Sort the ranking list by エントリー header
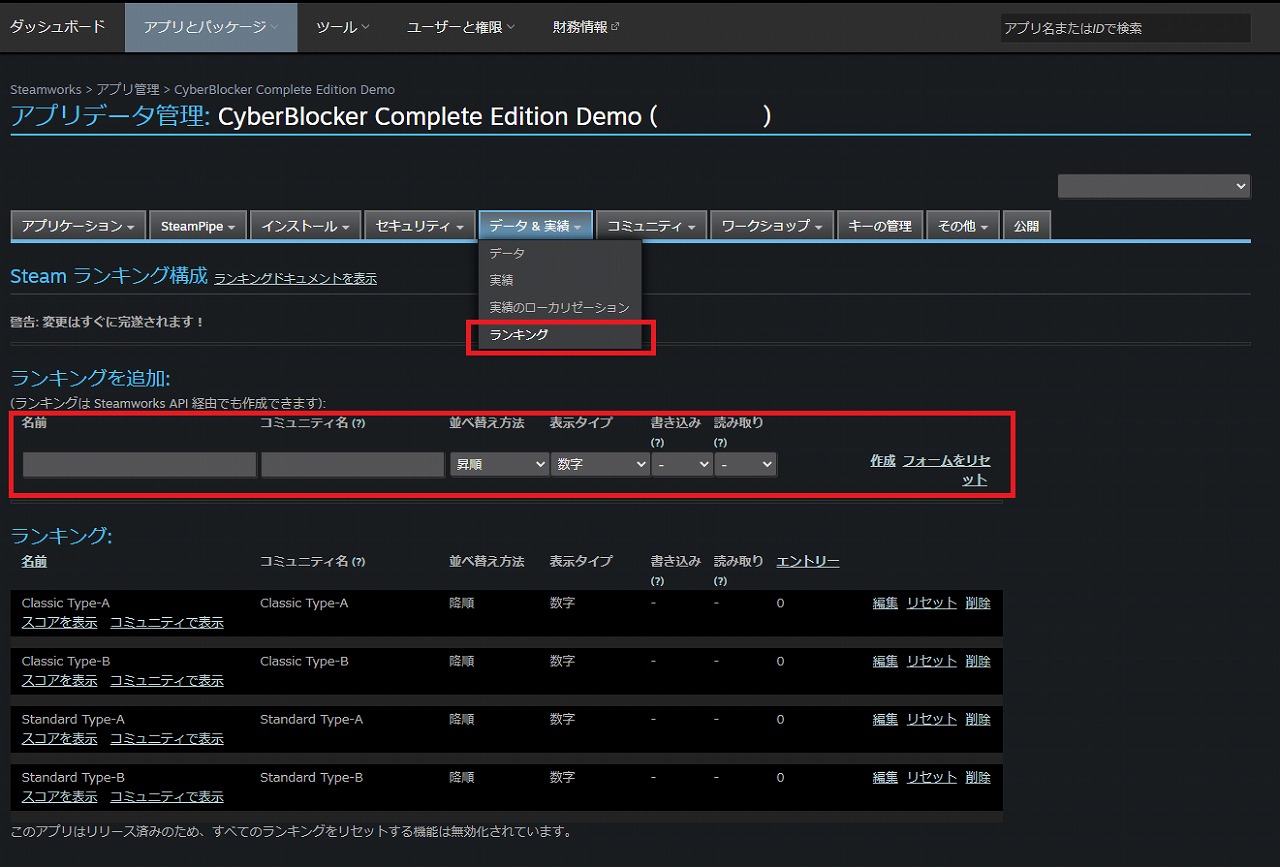This screenshot has height=867, width=1280. coord(808,562)
